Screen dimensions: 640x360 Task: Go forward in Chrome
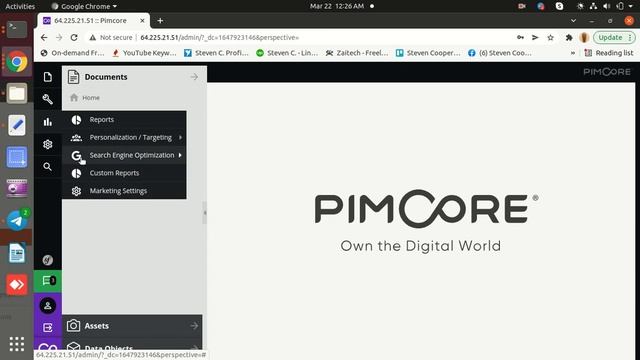59,38
